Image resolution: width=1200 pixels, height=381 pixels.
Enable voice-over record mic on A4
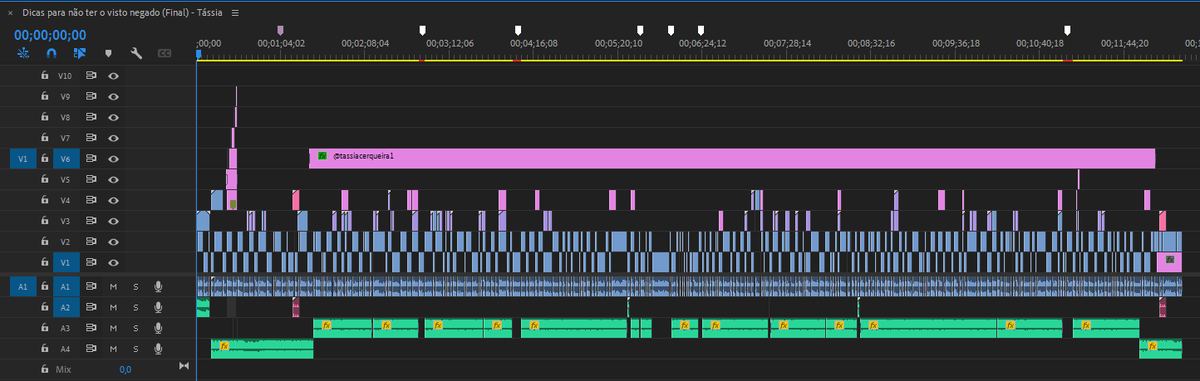tap(157, 348)
